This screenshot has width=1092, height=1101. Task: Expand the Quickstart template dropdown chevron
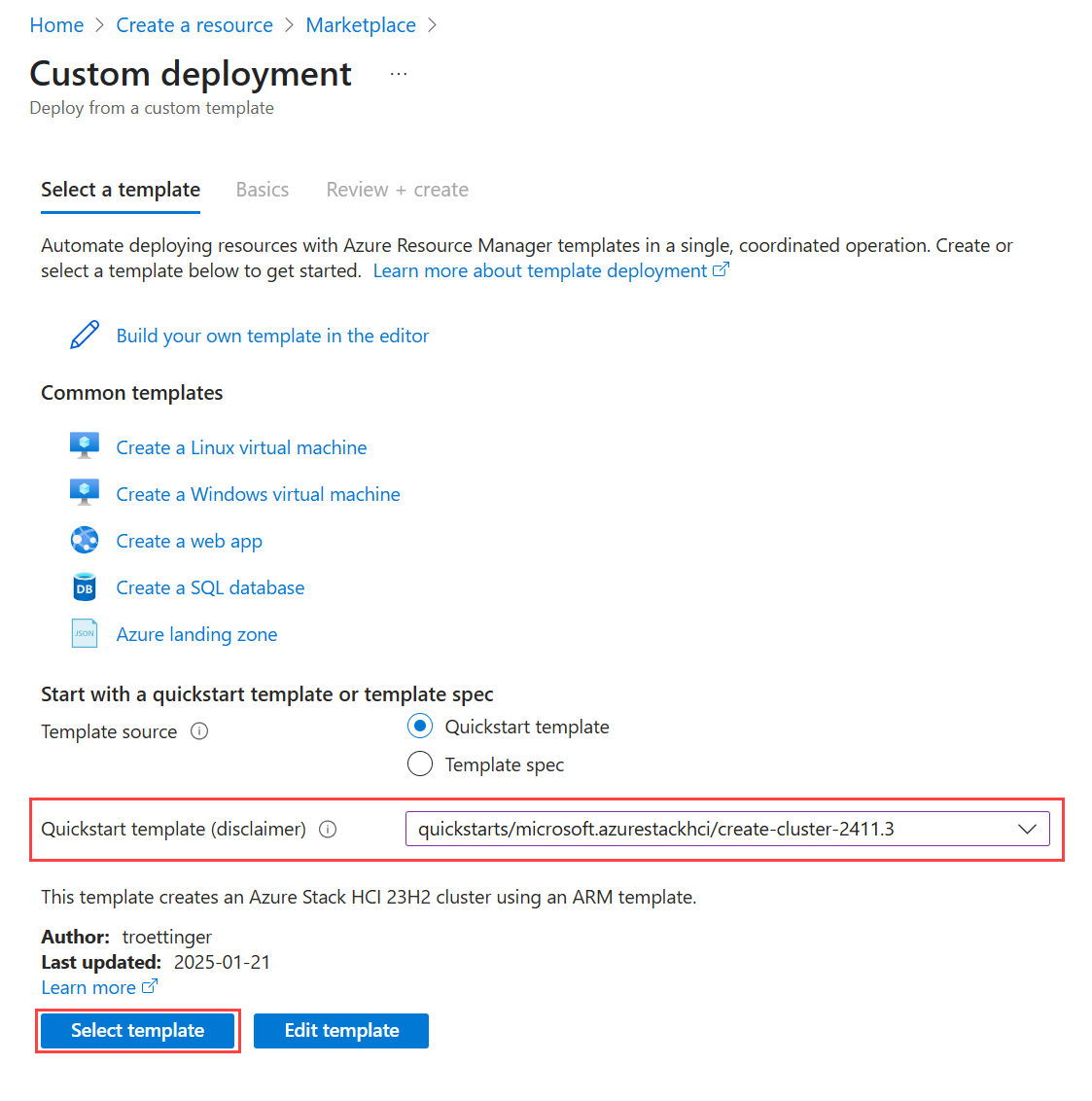[1027, 830]
